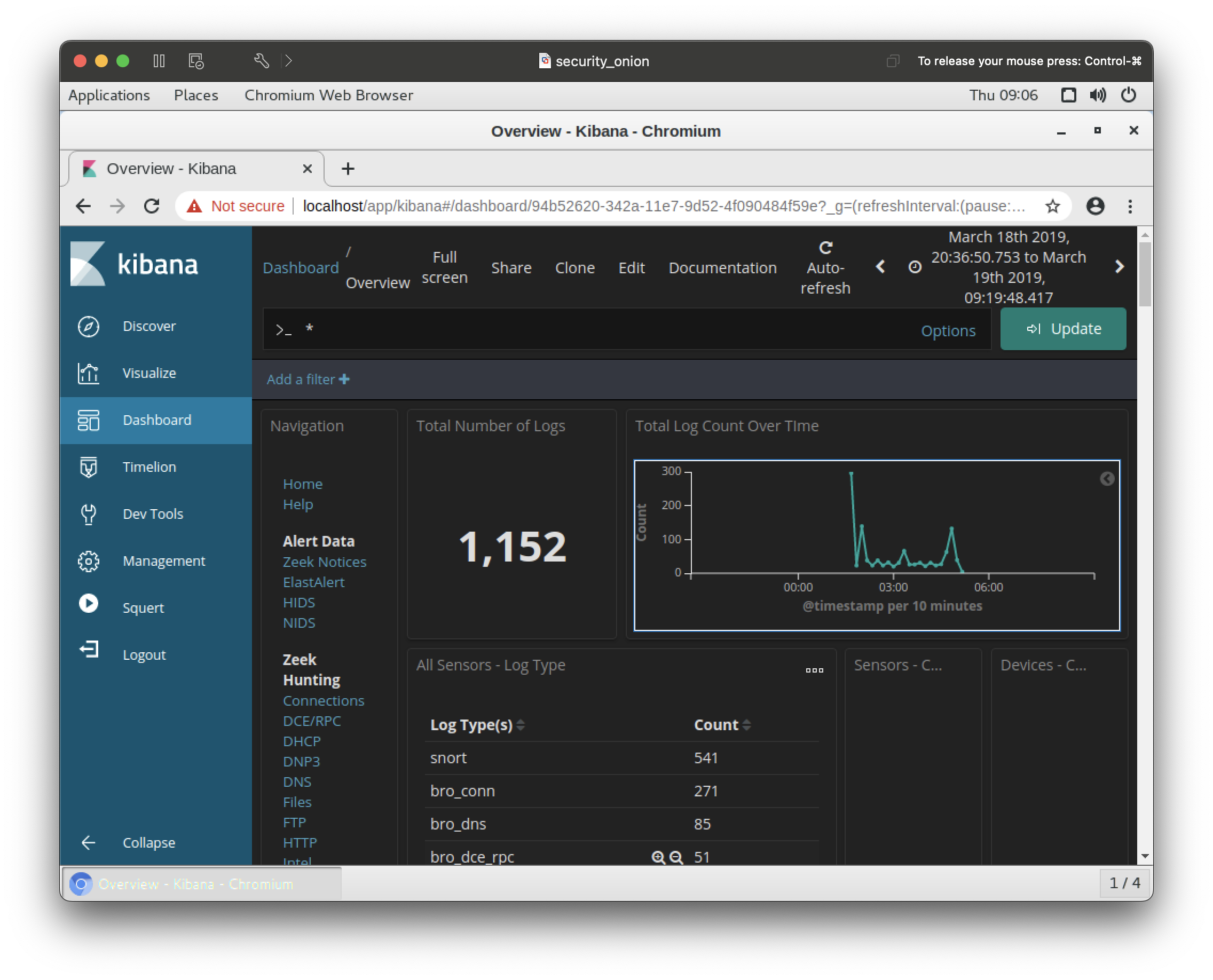Open the Documentation menu item
The height and width of the screenshot is (980, 1213).
pyautogui.click(x=723, y=267)
